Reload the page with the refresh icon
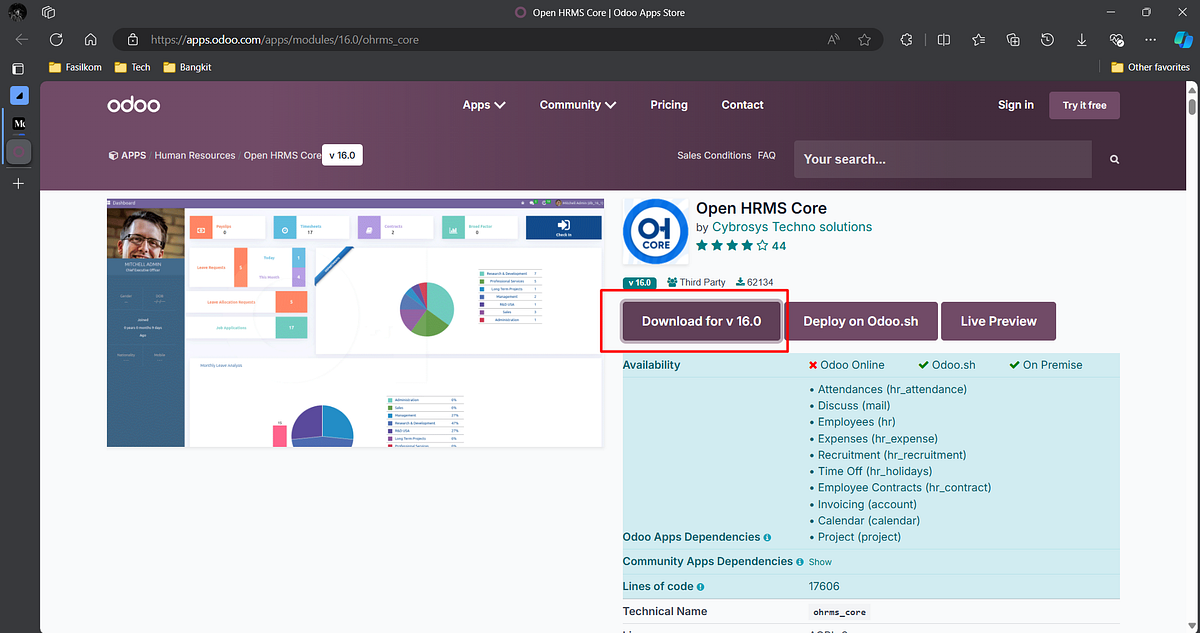Screen dimensions: 1200x633 click(x=56, y=40)
